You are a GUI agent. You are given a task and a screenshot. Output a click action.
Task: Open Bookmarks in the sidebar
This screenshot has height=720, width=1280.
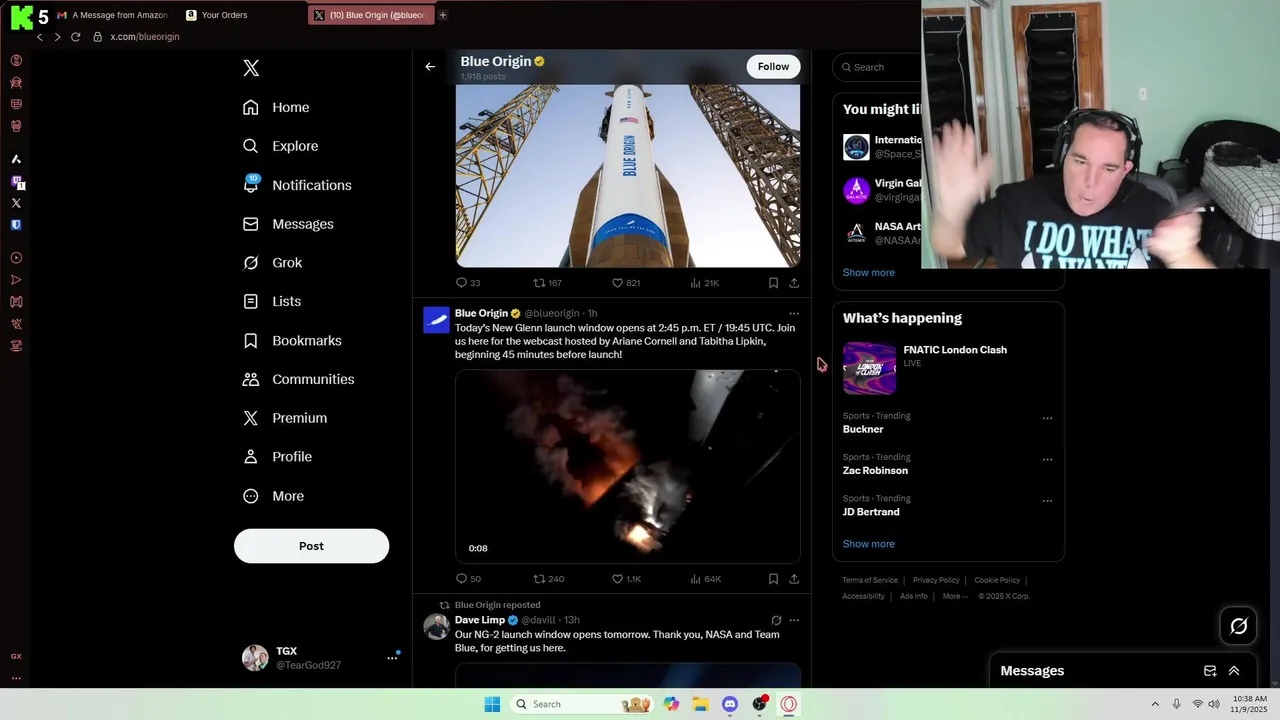pyautogui.click(x=292, y=341)
